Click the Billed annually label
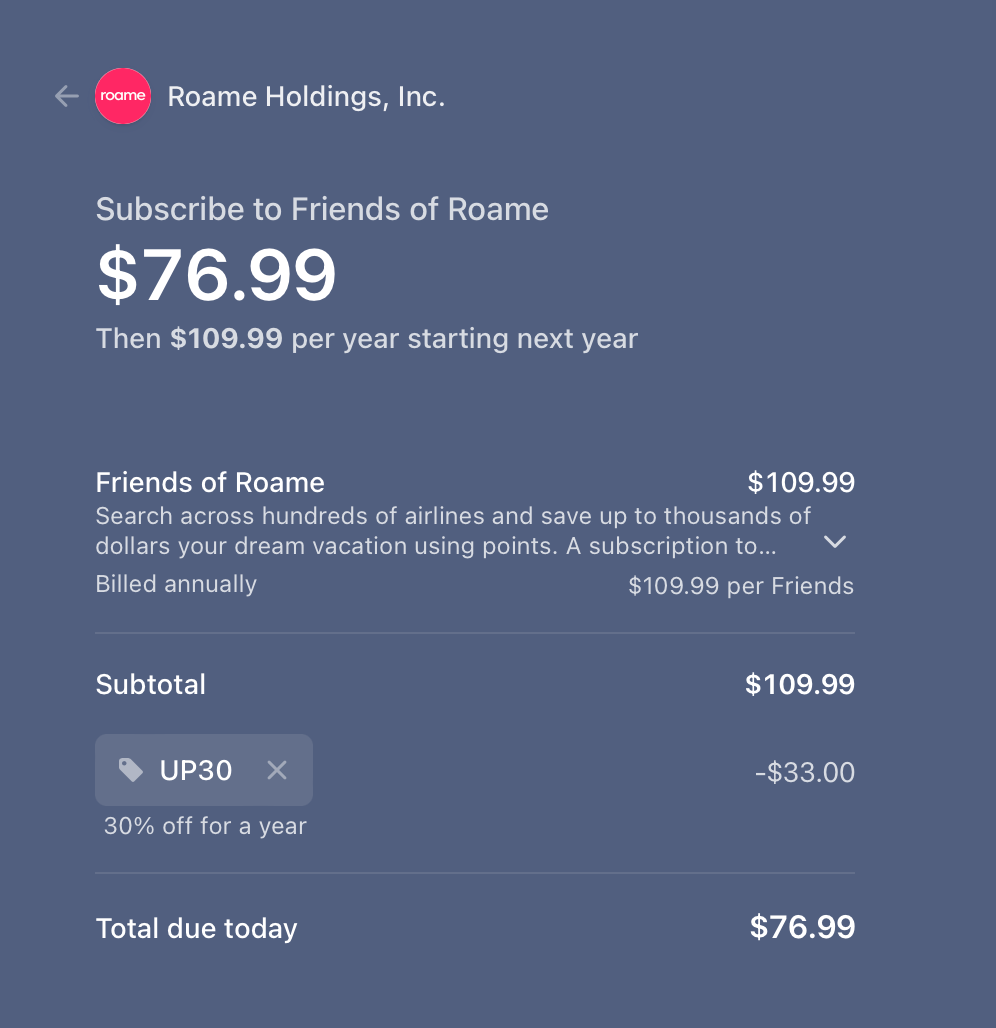Image resolution: width=996 pixels, height=1028 pixels. point(176,584)
